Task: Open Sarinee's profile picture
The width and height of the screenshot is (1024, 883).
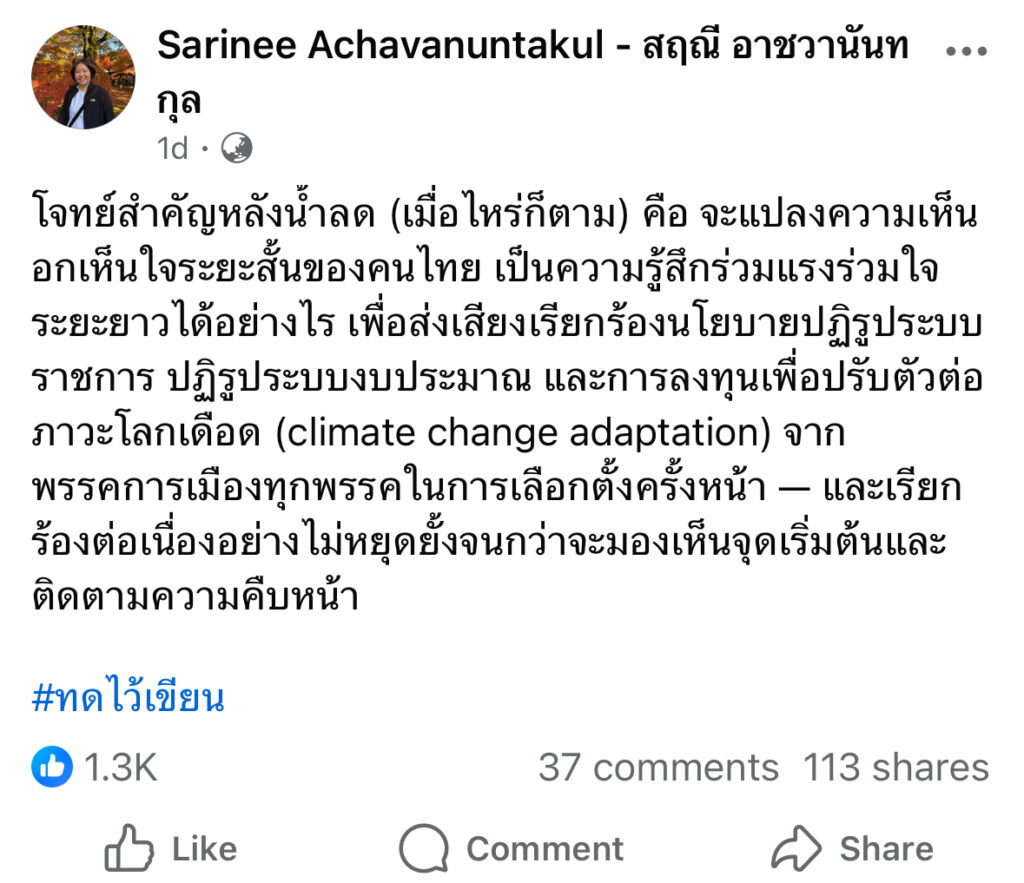Action: 84,78
